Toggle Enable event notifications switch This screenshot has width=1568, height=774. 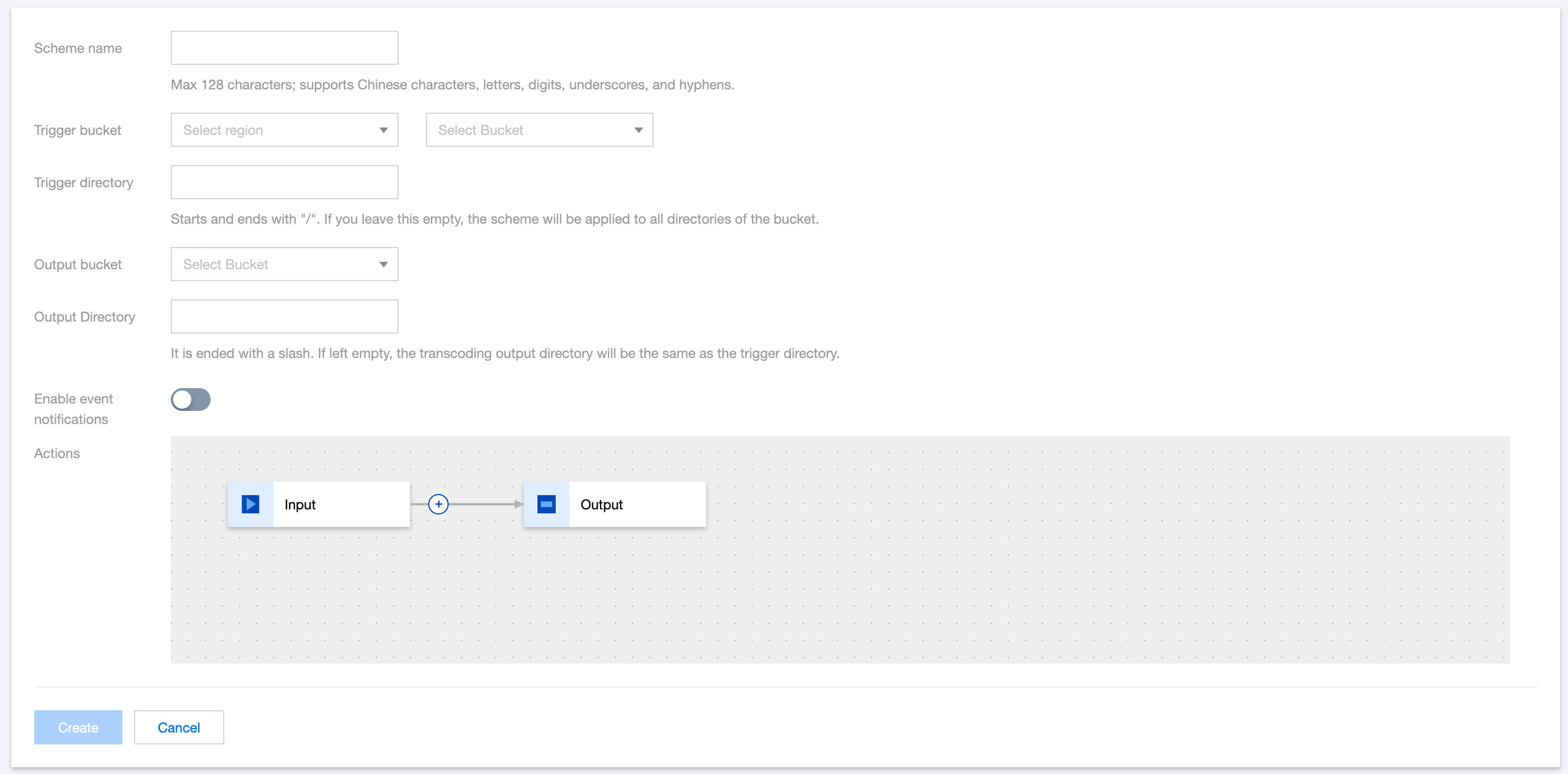pyautogui.click(x=191, y=399)
